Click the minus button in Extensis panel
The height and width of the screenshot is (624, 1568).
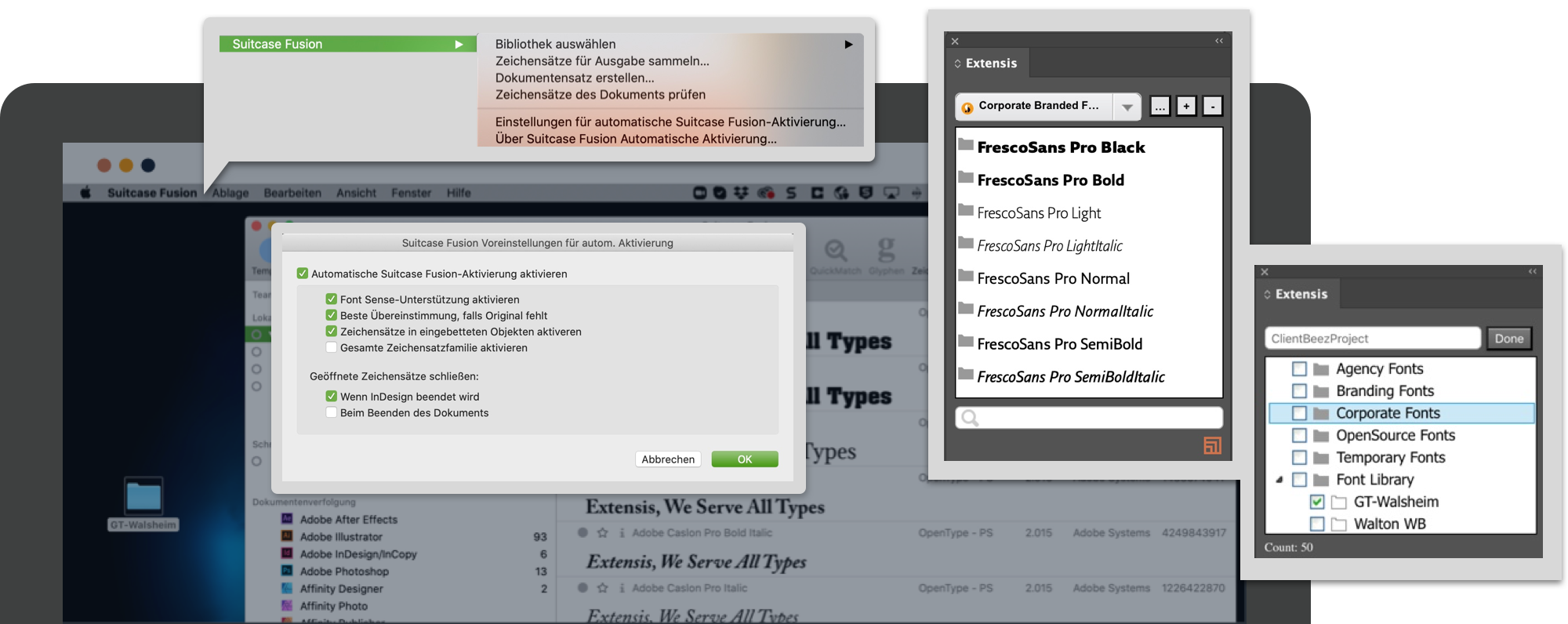[1213, 106]
